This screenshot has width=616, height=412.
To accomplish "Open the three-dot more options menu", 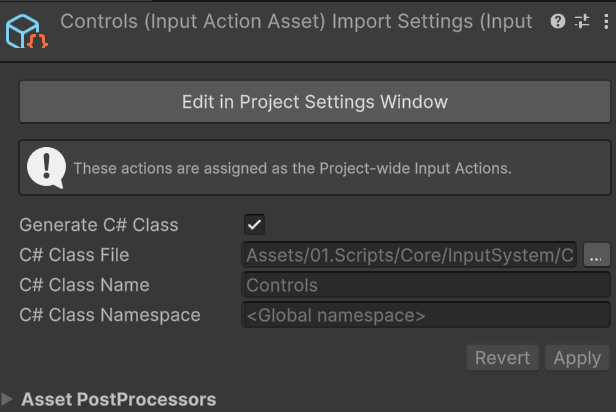I will click(605, 21).
